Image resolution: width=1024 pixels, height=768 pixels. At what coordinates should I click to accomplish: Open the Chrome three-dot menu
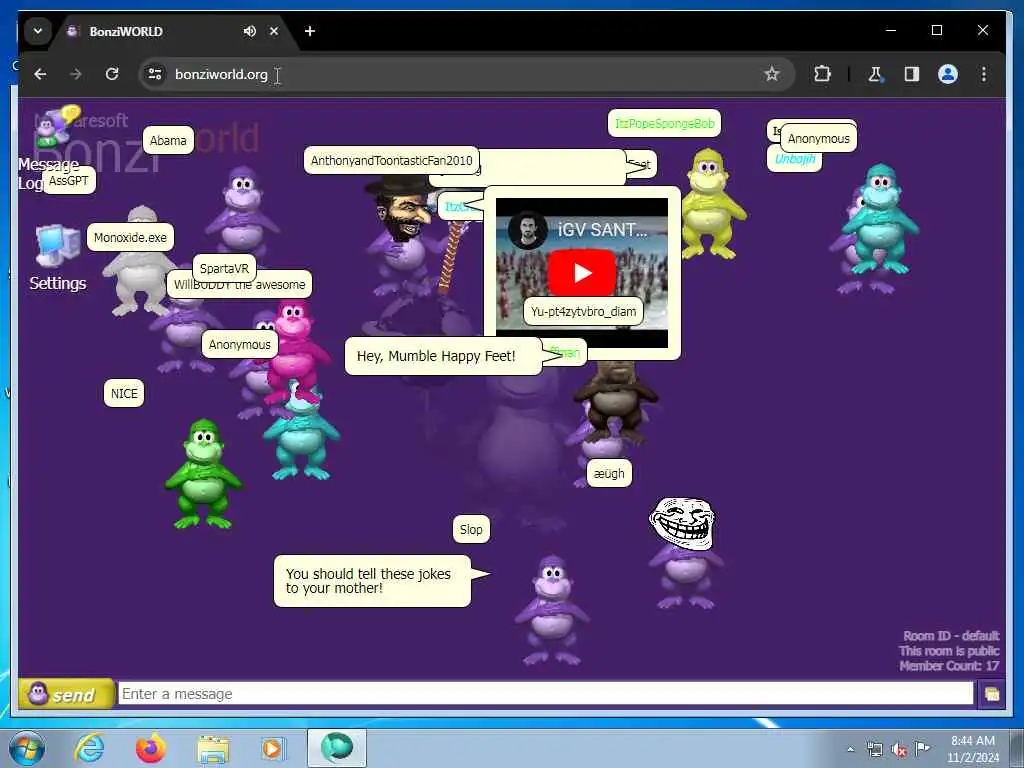(984, 74)
